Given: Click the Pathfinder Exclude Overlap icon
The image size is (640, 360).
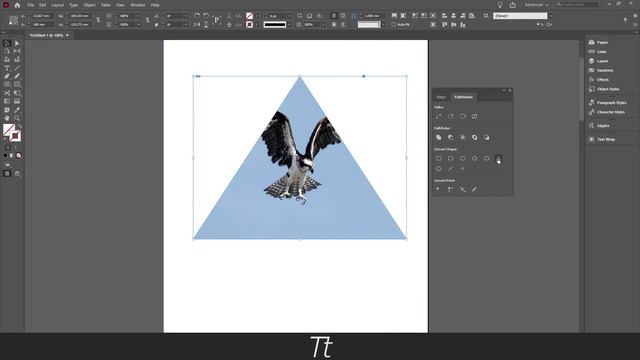Looking at the screenshot, I should [474, 138].
